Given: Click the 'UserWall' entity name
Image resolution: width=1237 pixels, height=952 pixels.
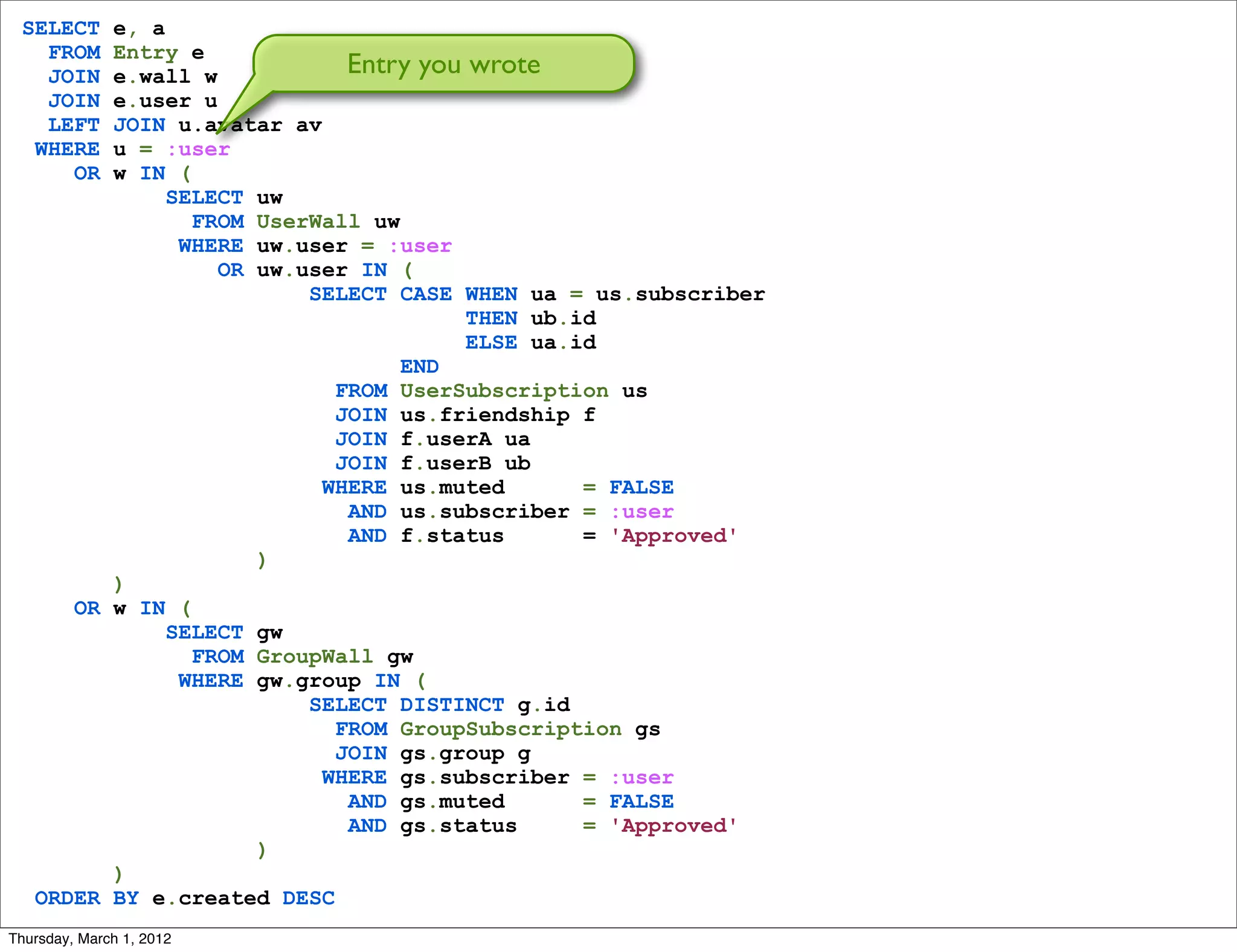Looking at the screenshot, I should pos(308,222).
